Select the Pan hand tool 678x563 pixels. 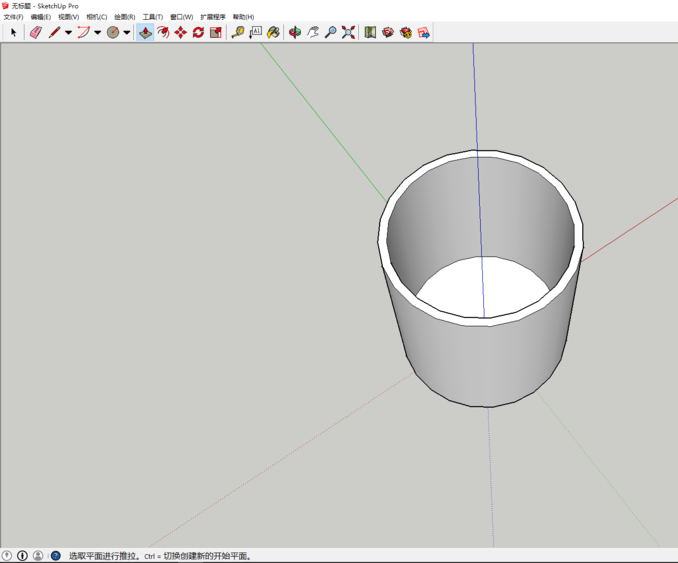tap(313, 32)
